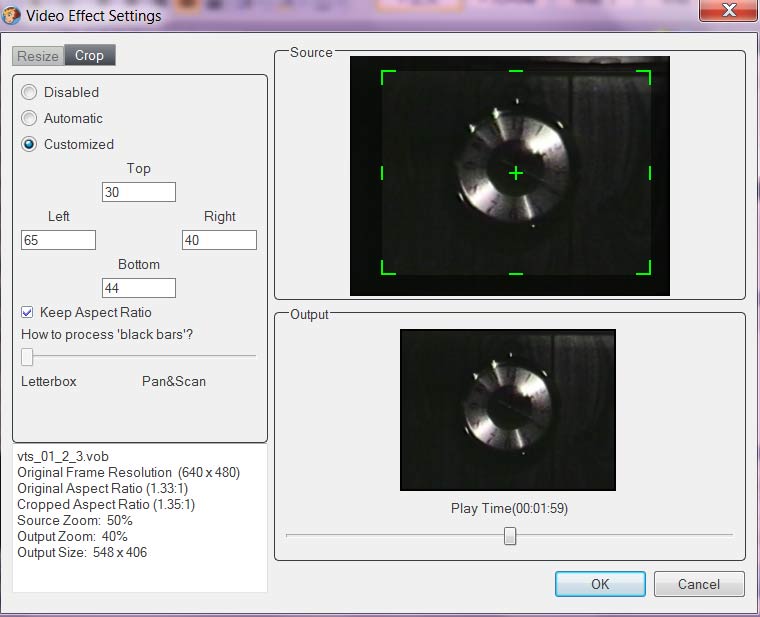Viewport: 760px width, 617px height.
Task: Select the Disabled crop option
Action: tap(29, 92)
